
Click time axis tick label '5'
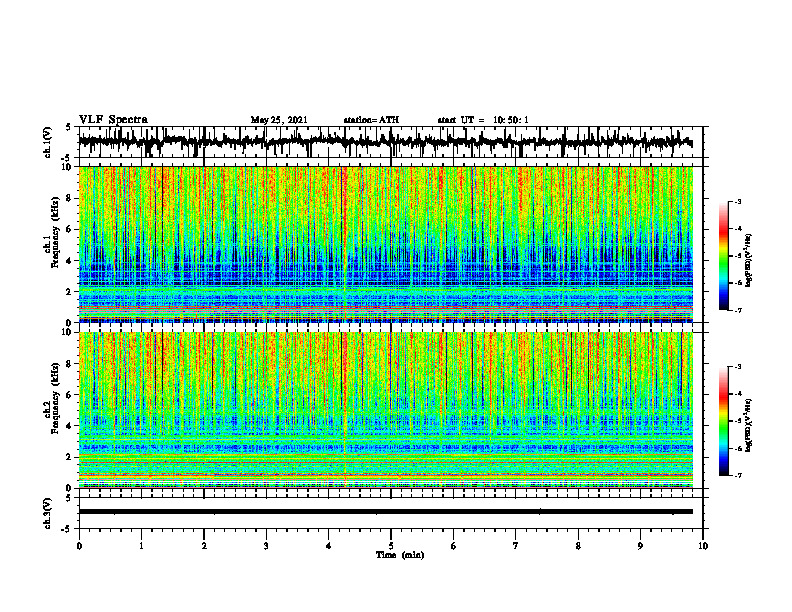[391, 546]
